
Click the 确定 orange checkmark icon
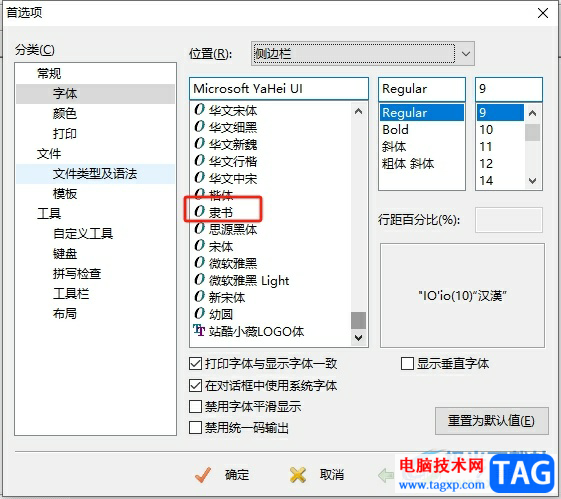pos(203,475)
